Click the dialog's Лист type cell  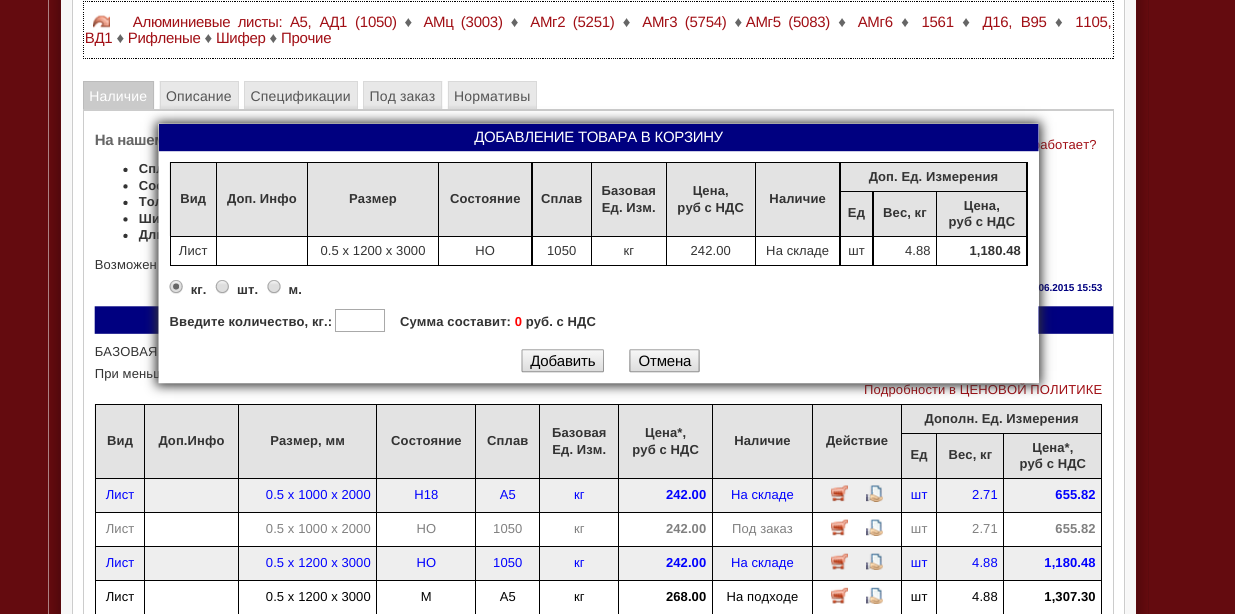(x=193, y=250)
